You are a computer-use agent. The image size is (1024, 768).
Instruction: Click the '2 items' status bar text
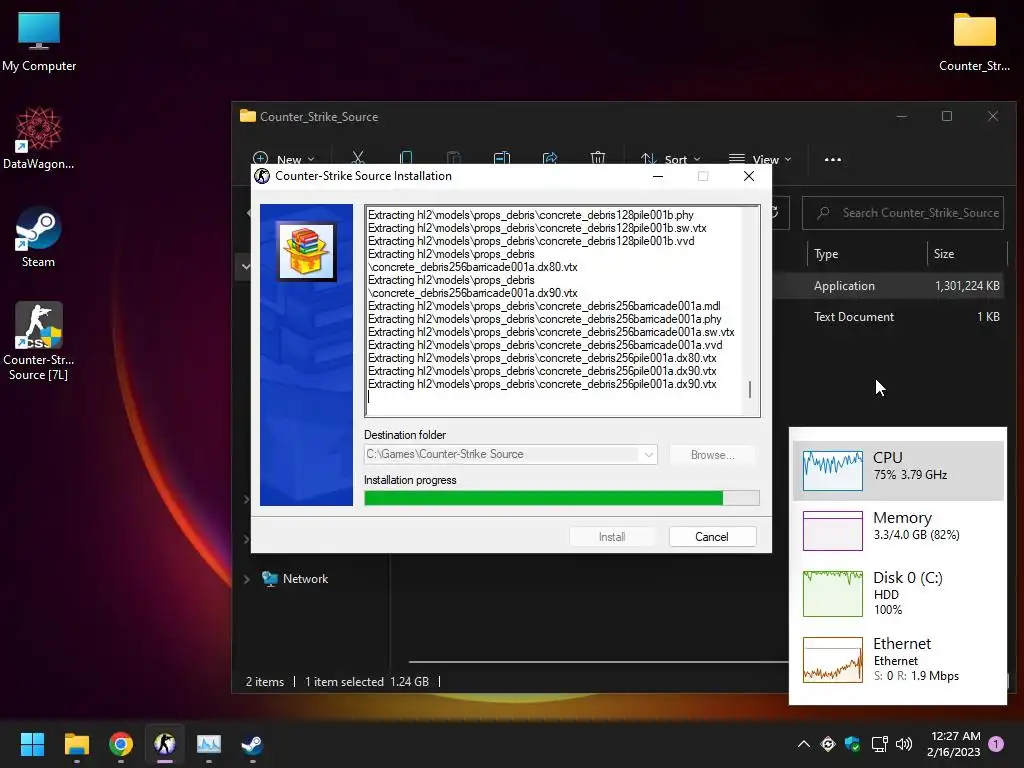pos(264,682)
